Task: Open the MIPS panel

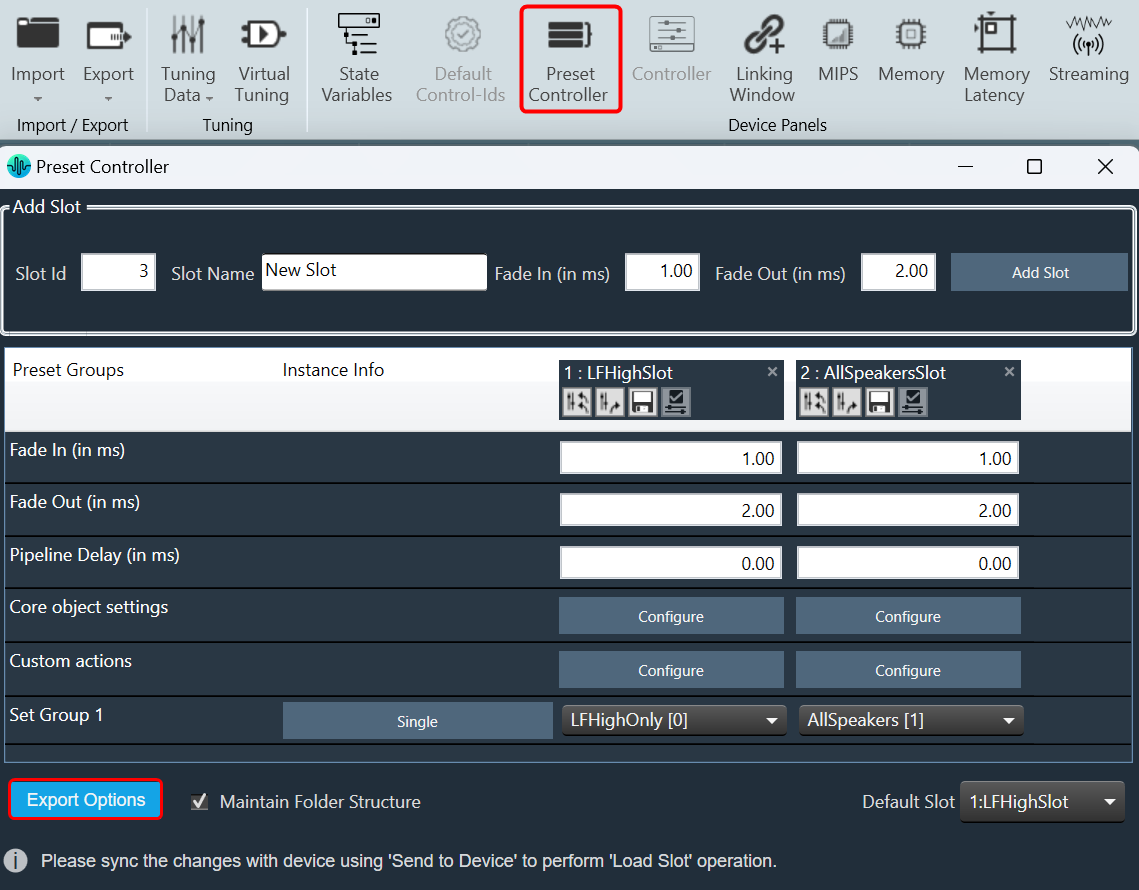Action: point(838,49)
